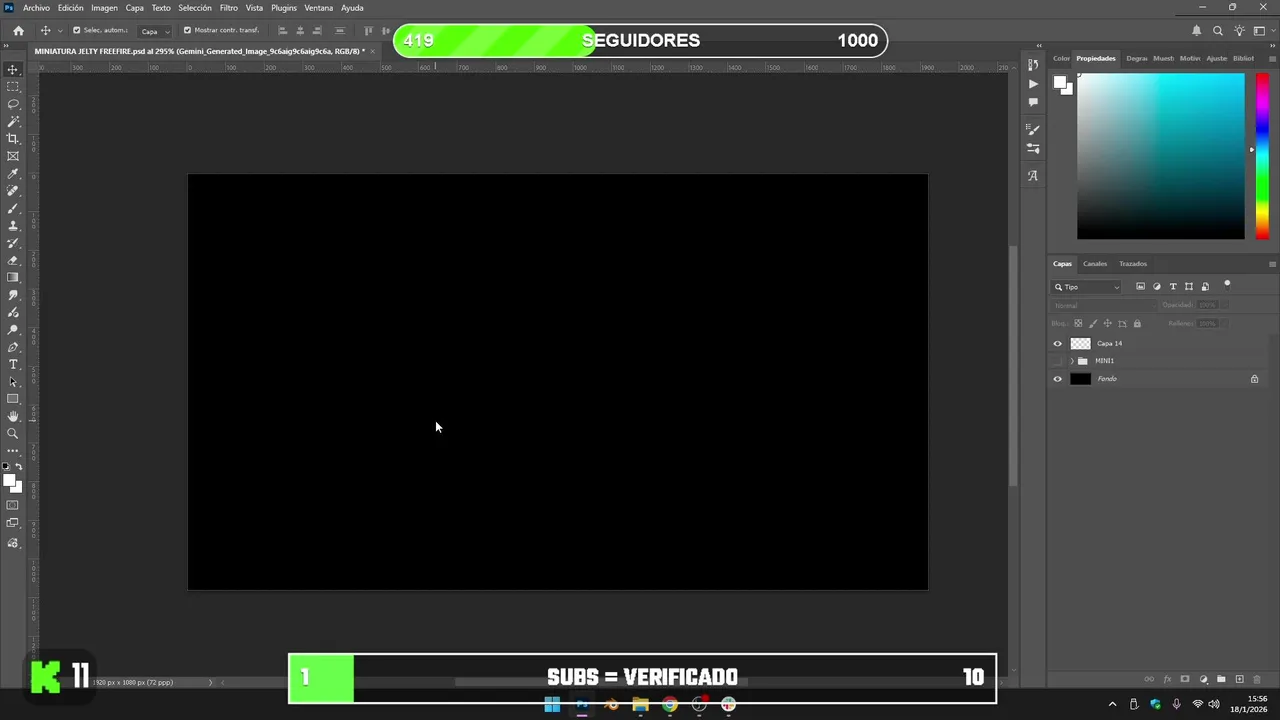
Task: Select the Pen tool
Action: point(13,347)
